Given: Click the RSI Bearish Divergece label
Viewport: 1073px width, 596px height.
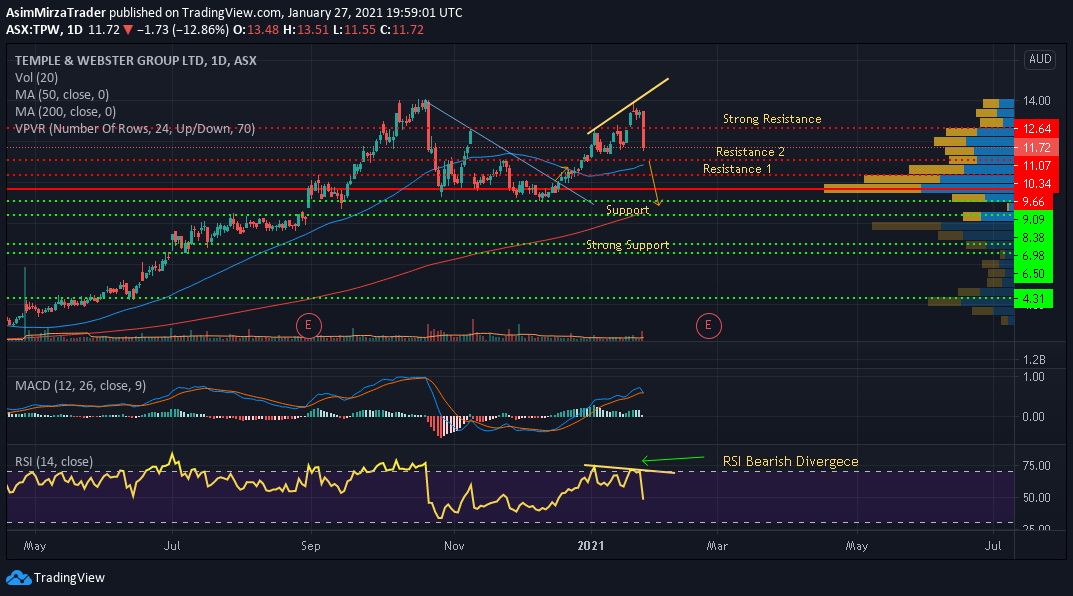Looking at the screenshot, I should (790, 461).
